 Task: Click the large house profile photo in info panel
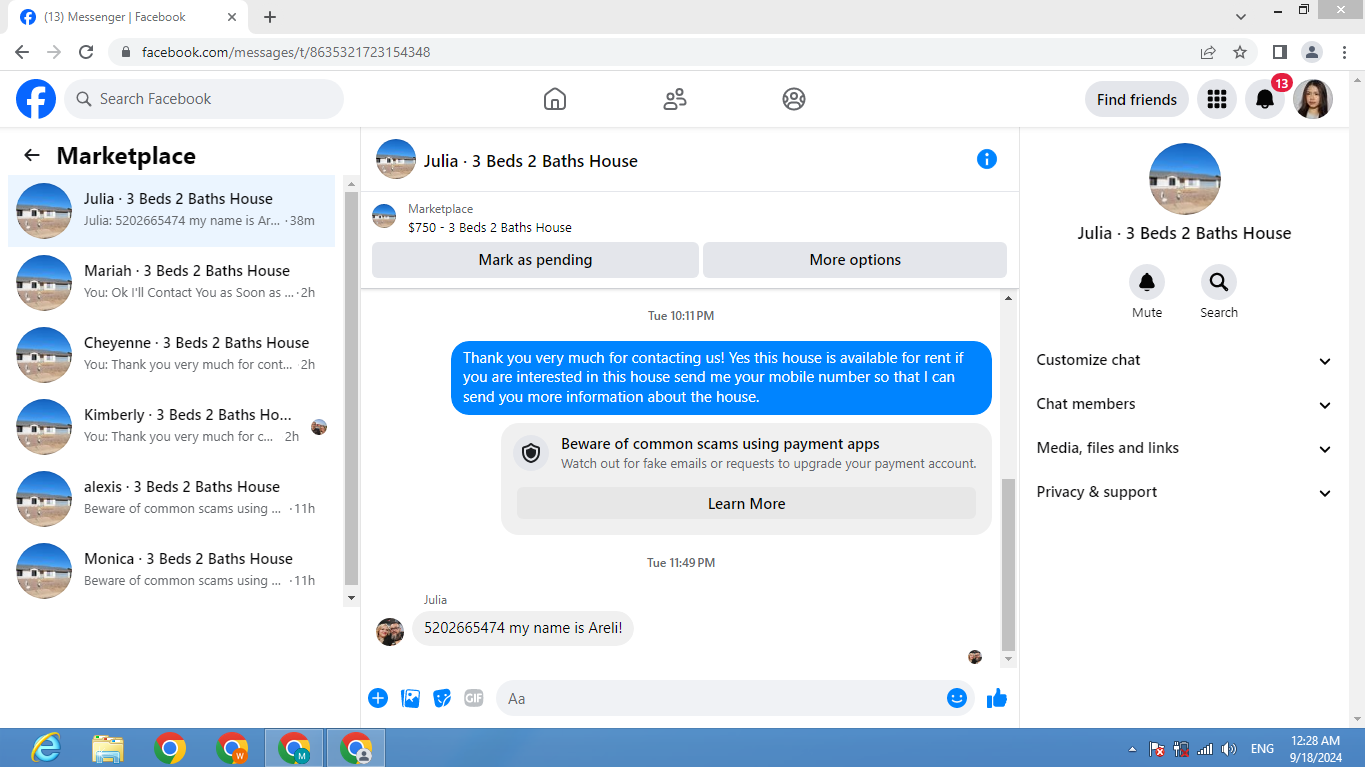coord(1185,179)
